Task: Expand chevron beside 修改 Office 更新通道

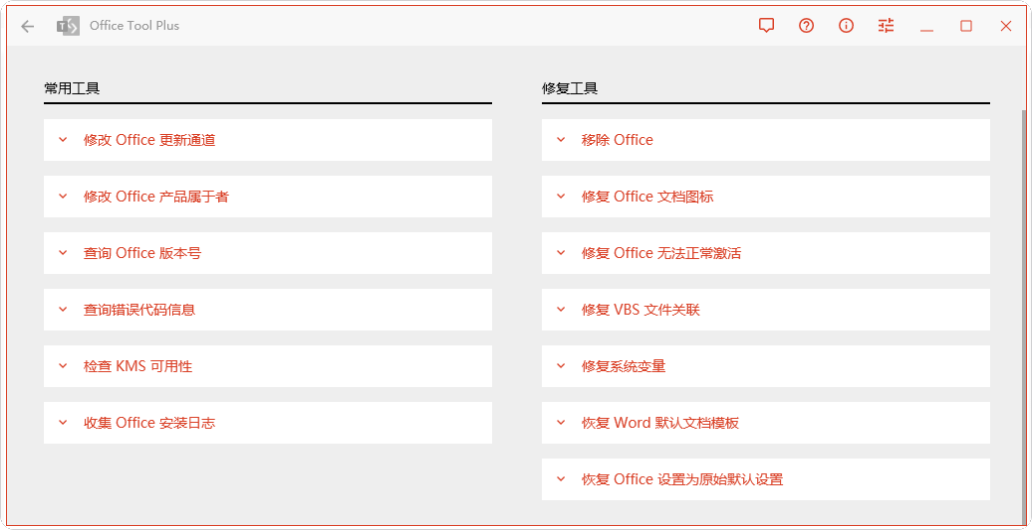Action: coord(63,140)
